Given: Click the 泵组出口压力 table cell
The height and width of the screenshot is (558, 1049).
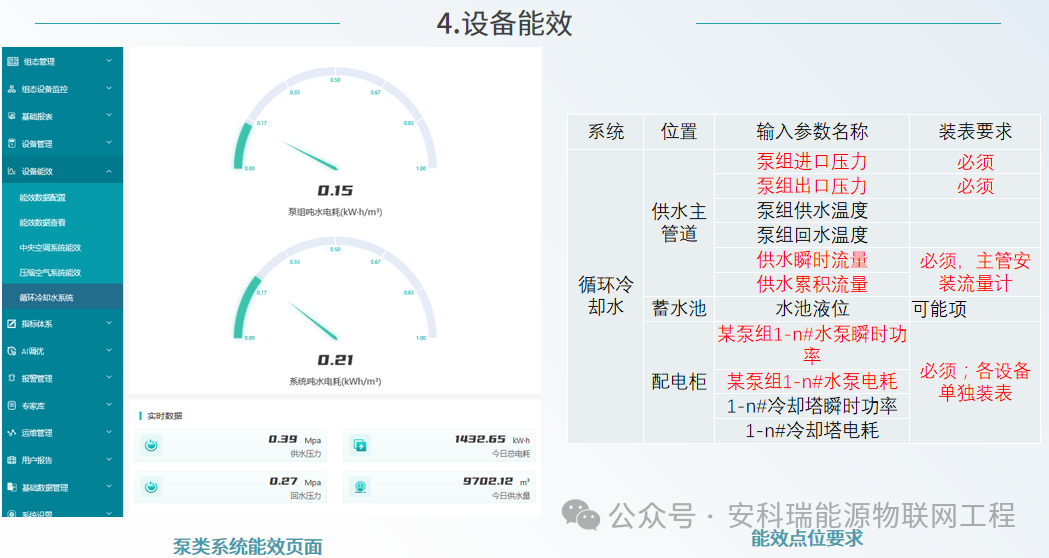Looking at the screenshot, I should click(x=812, y=186).
